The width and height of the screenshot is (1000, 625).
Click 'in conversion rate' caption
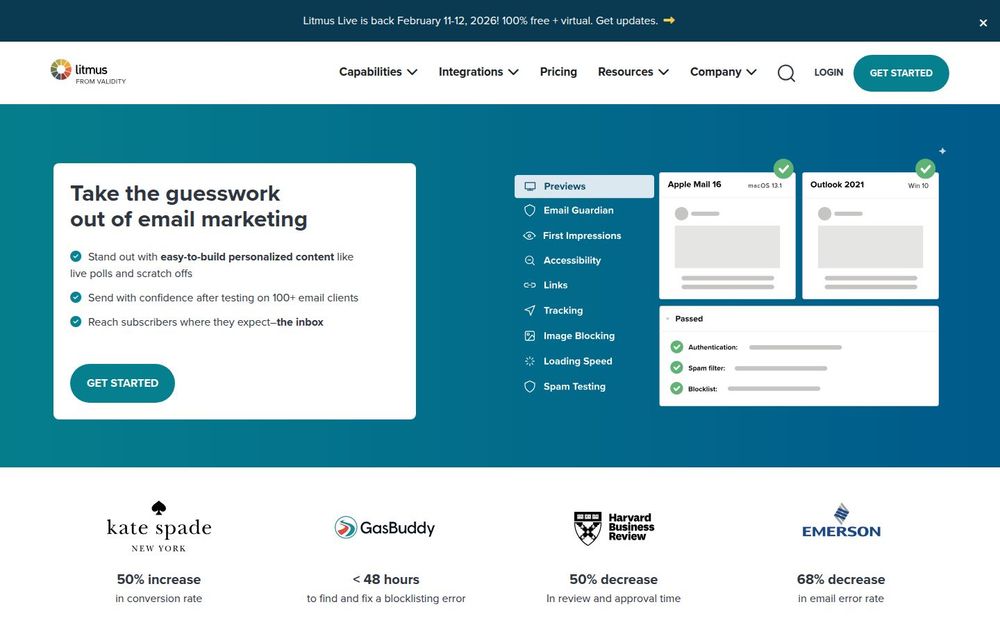pyautogui.click(x=159, y=598)
